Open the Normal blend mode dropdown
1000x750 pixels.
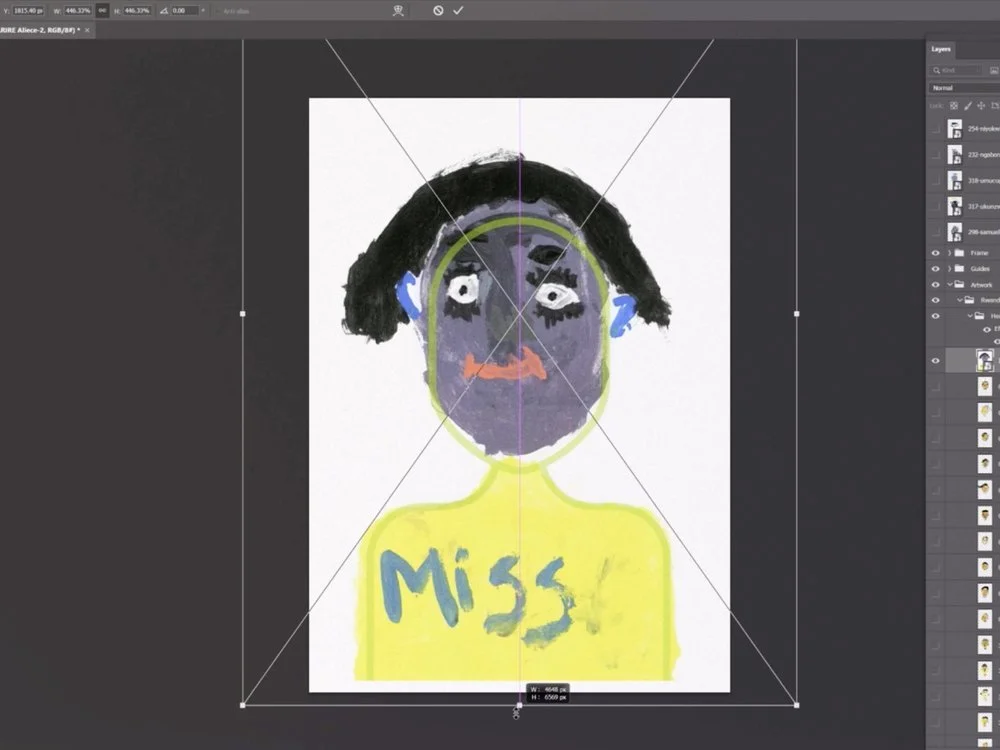tap(964, 88)
